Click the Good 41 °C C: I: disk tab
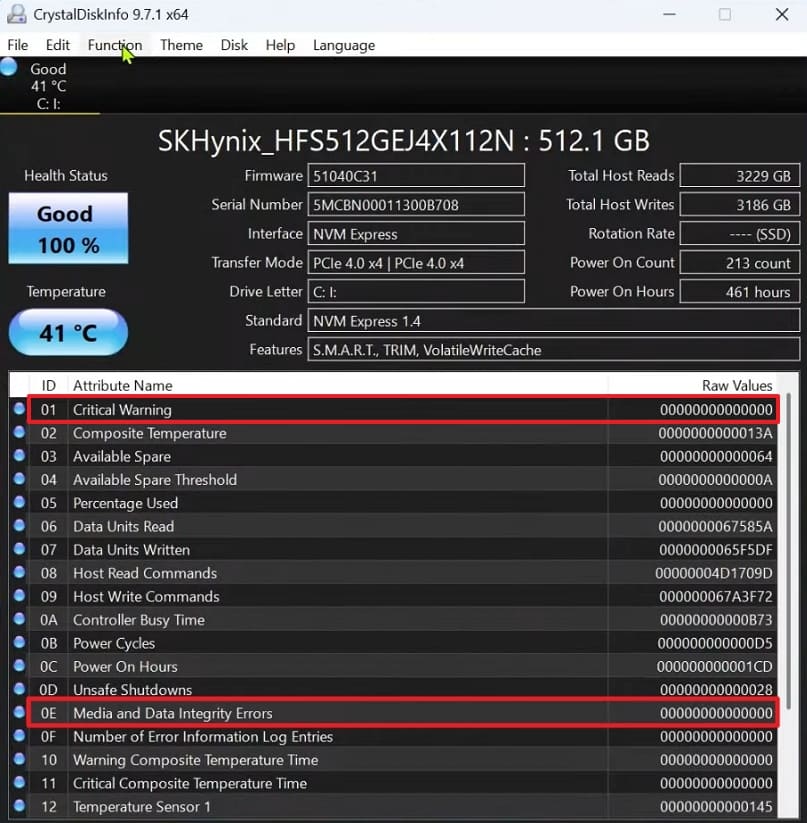Viewport: 807px width, 823px height. point(49,86)
